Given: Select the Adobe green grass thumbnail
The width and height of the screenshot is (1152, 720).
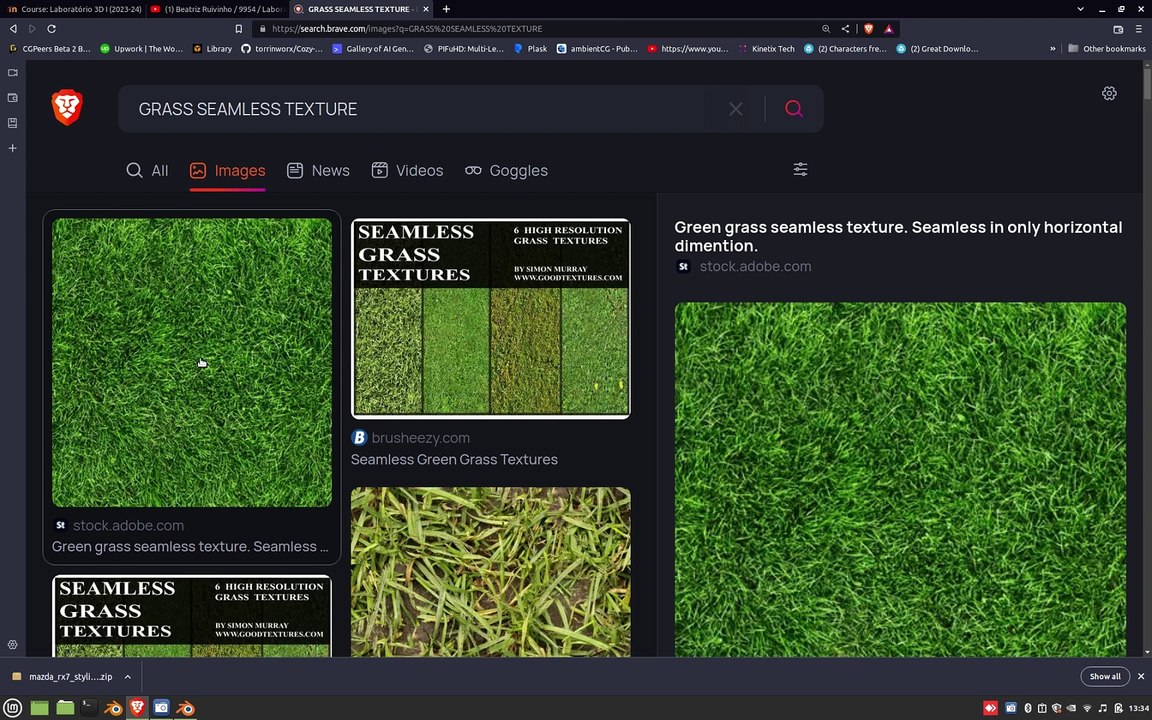Looking at the screenshot, I should coord(192,362).
